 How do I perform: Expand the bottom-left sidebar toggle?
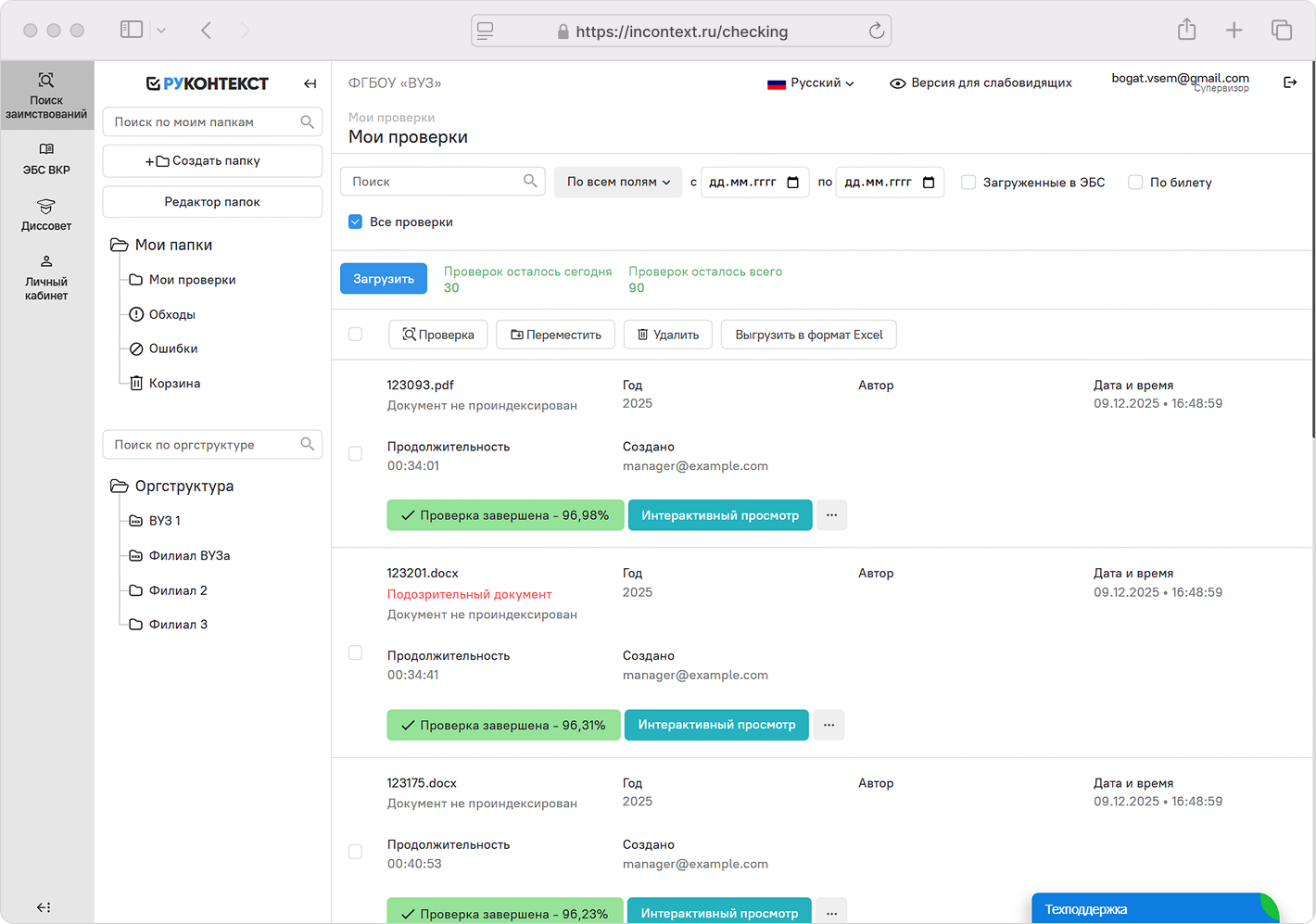(x=44, y=907)
